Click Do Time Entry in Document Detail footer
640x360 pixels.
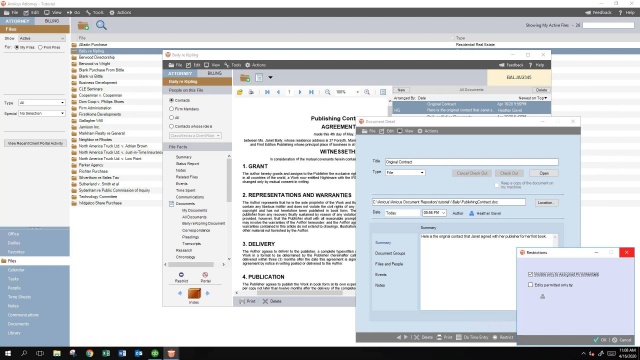coord(472,337)
